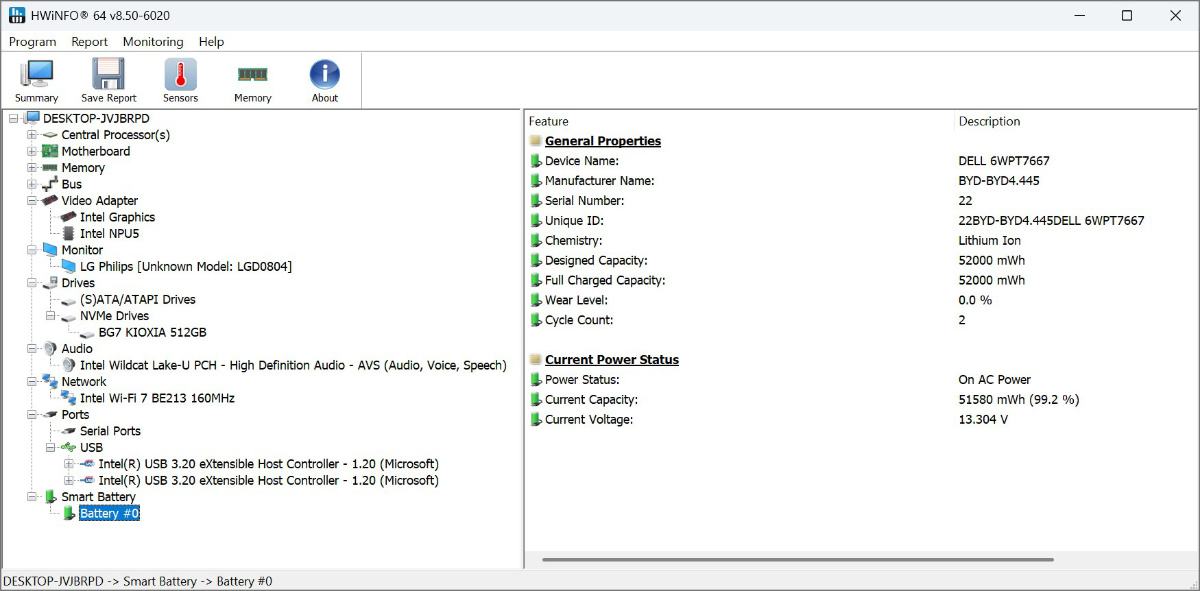The image size is (1200, 591).
Task: Click the Audio speaker icon
Action: point(50,349)
